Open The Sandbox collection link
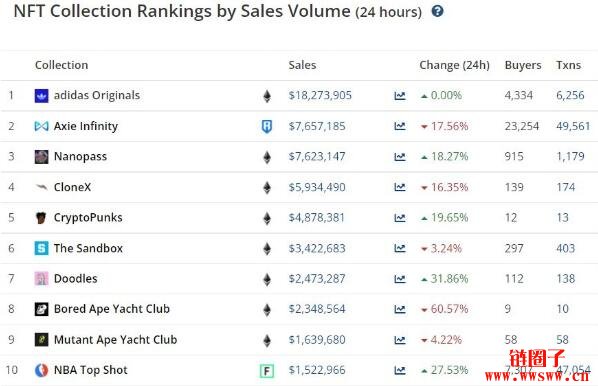598x386 pixels. tap(88, 248)
